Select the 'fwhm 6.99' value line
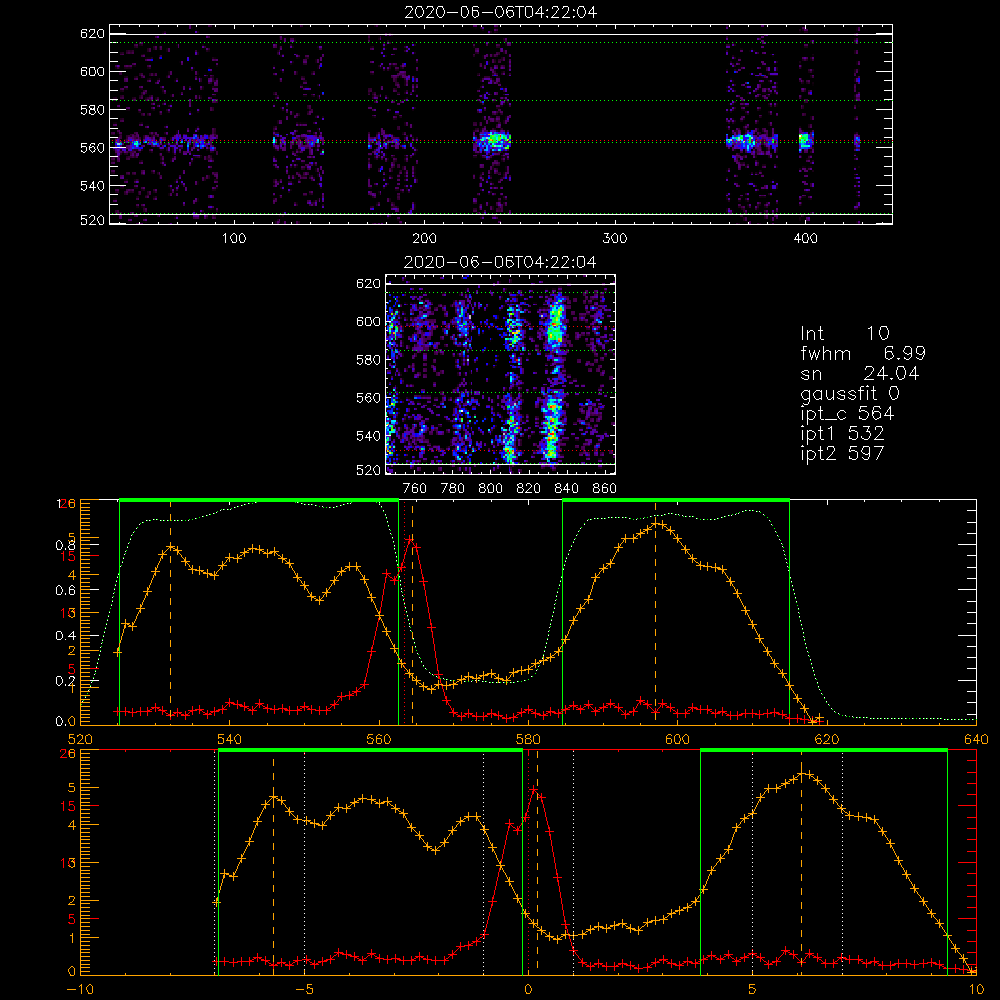This screenshot has width=1000, height=1000. coord(863,353)
